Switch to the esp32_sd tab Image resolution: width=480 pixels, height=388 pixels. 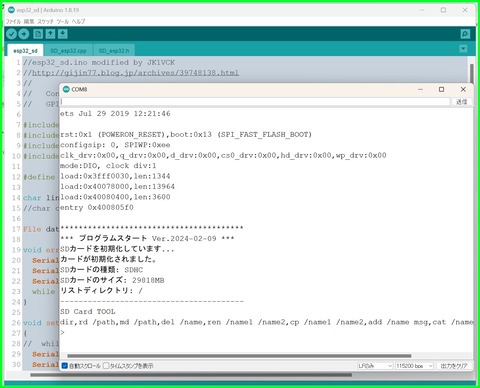point(25,51)
